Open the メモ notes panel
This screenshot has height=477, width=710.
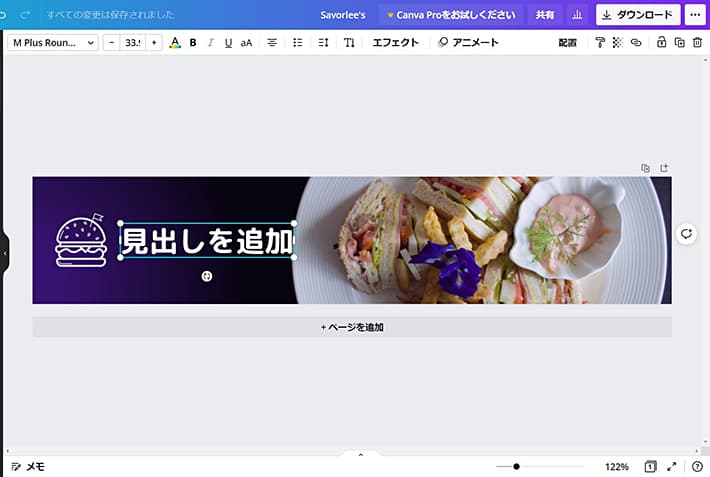(28, 467)
